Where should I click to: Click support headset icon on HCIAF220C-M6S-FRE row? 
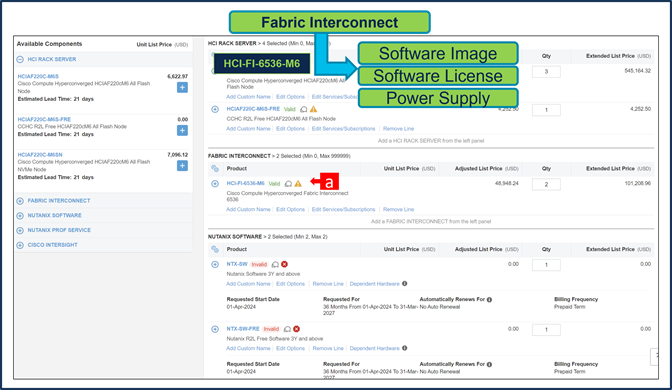[304, 110]
